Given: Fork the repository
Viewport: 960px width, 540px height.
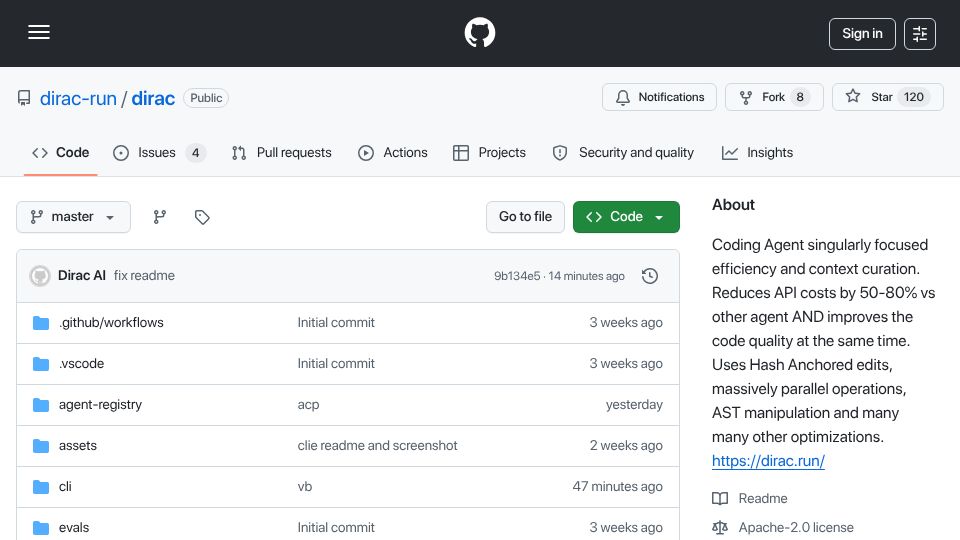Looking at the screenshot, I should (774, 97).
